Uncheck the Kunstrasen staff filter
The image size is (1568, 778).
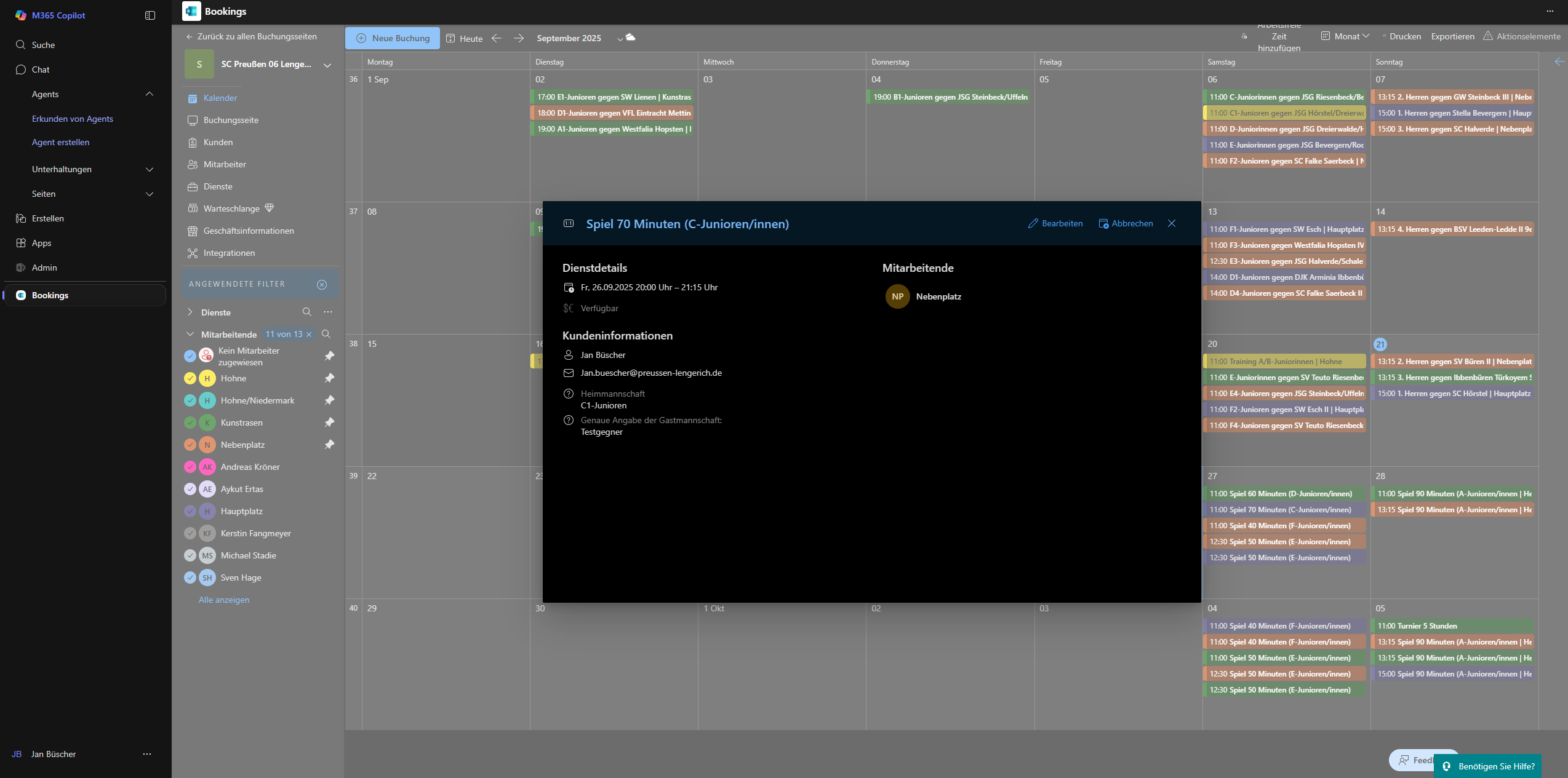[190, 423]
